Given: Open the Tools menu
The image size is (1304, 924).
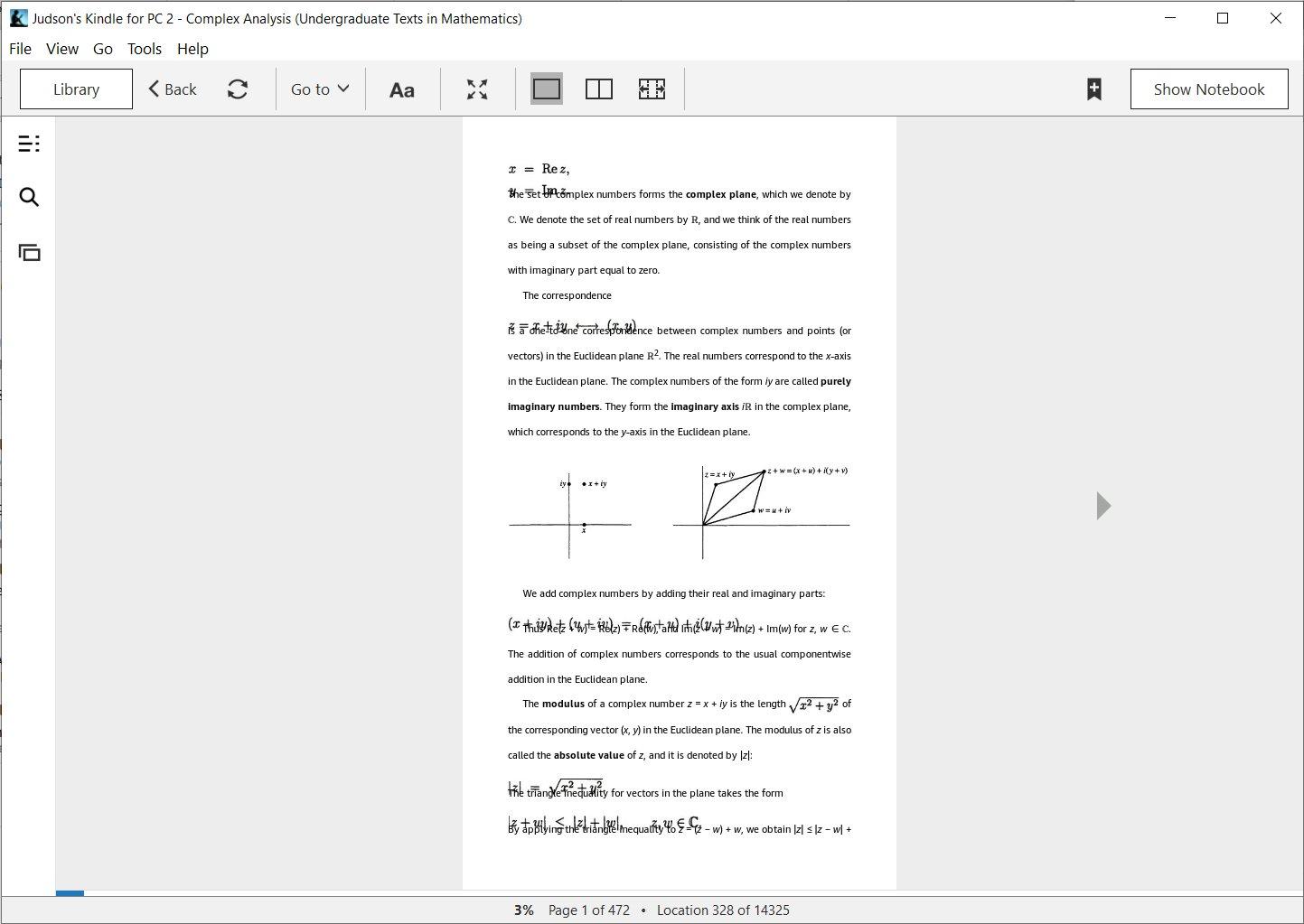Looking at the screenshot, I should point(144,49).
